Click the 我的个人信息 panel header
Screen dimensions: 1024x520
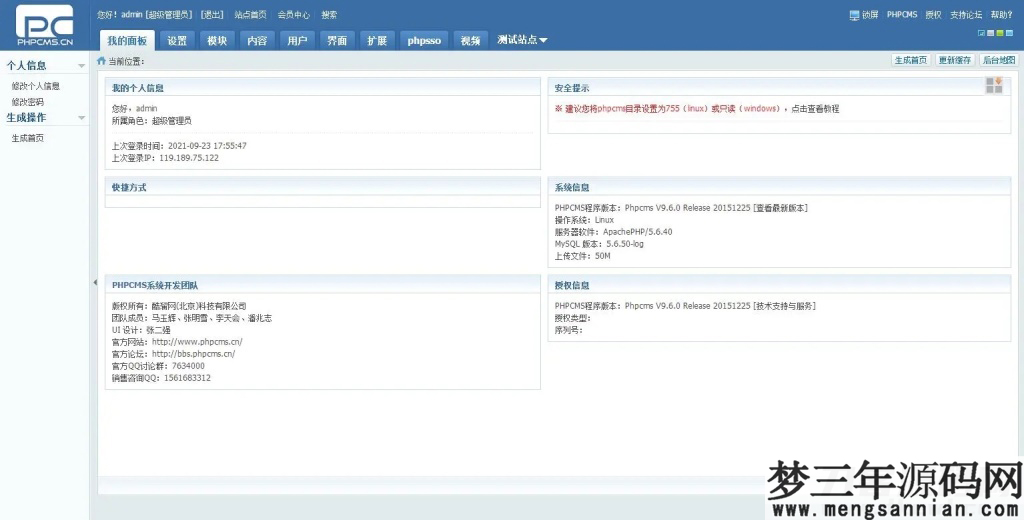323,88
